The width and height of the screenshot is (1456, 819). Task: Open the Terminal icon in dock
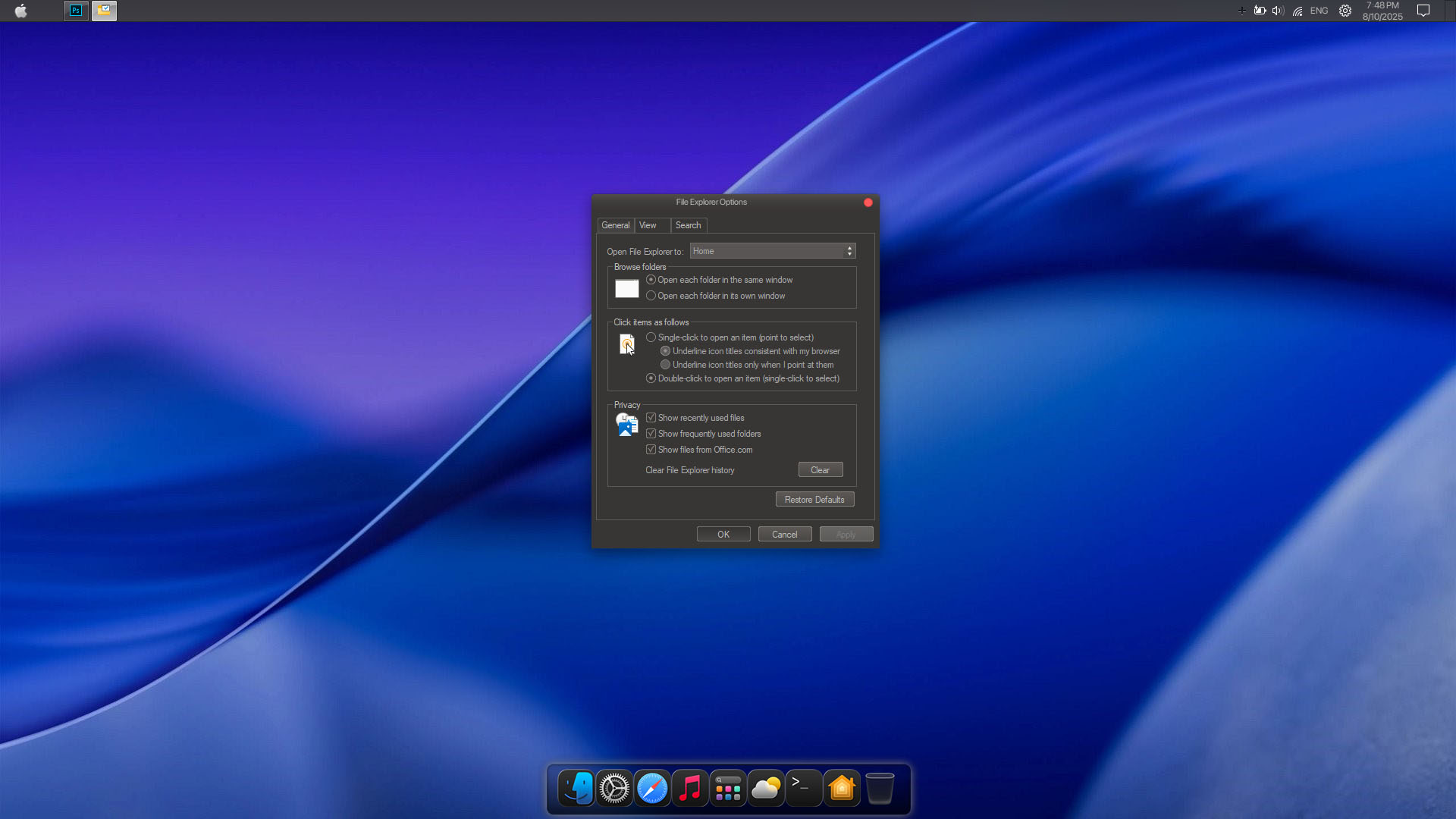click(804, 789)
